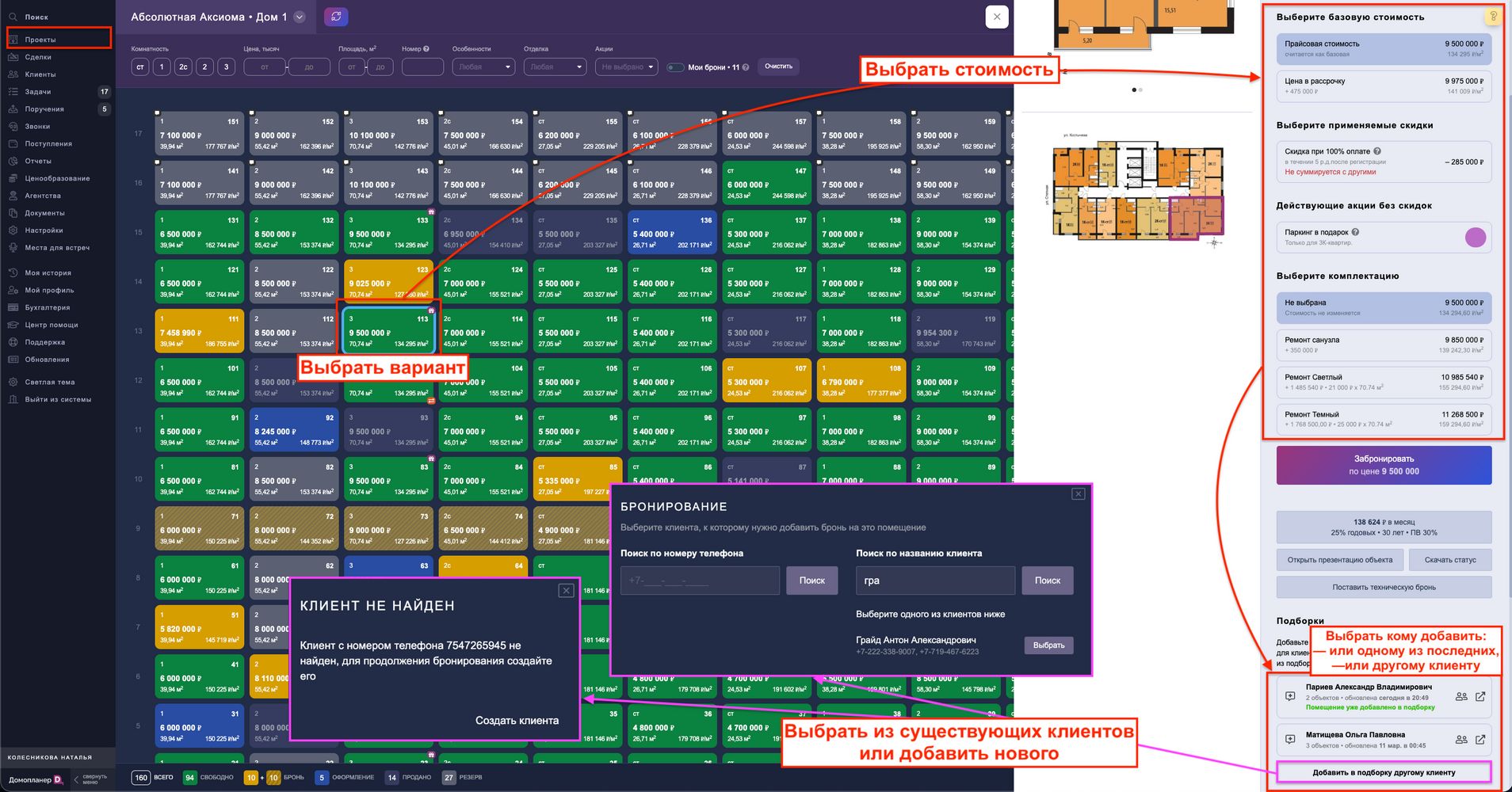Image resolution: width=1512 pixels, height=792 pixels.
Task: Click the Скачать статус button
Action: [x=1450, y=560]
